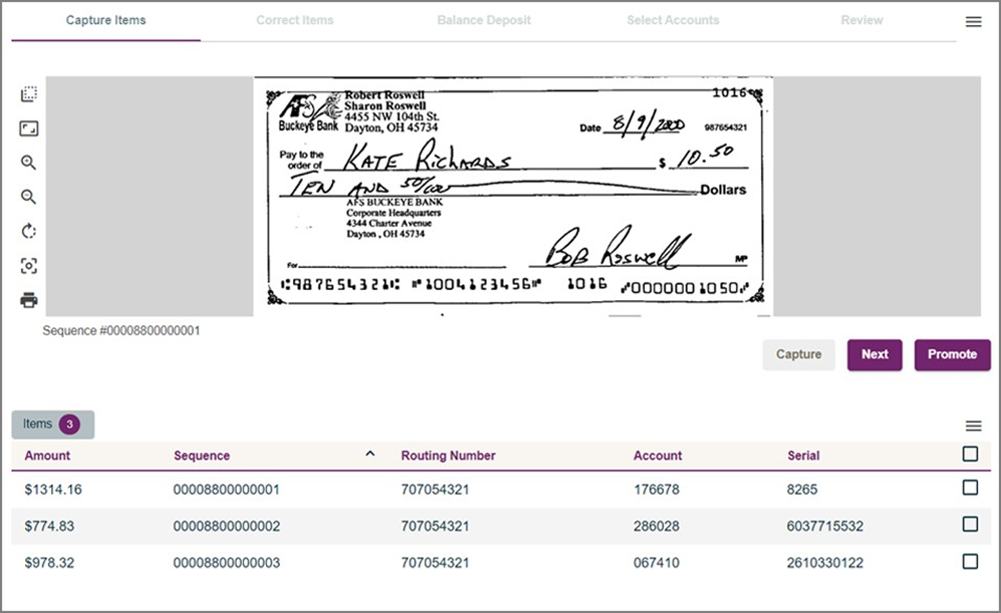Click the fit-to-screen aspect ratio icon
Image resolution: width=1001 pixels, height=613 pixels.
(29, 129)
